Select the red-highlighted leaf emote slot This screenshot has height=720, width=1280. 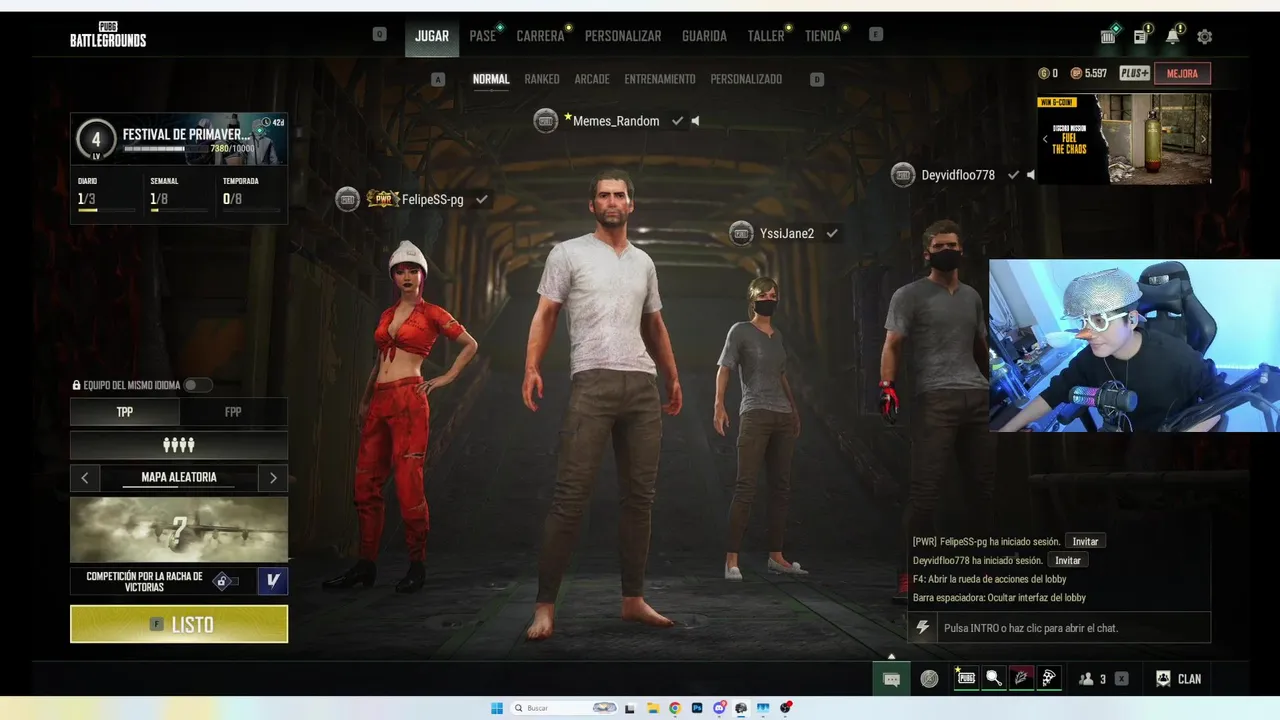tap(1021, 678)
